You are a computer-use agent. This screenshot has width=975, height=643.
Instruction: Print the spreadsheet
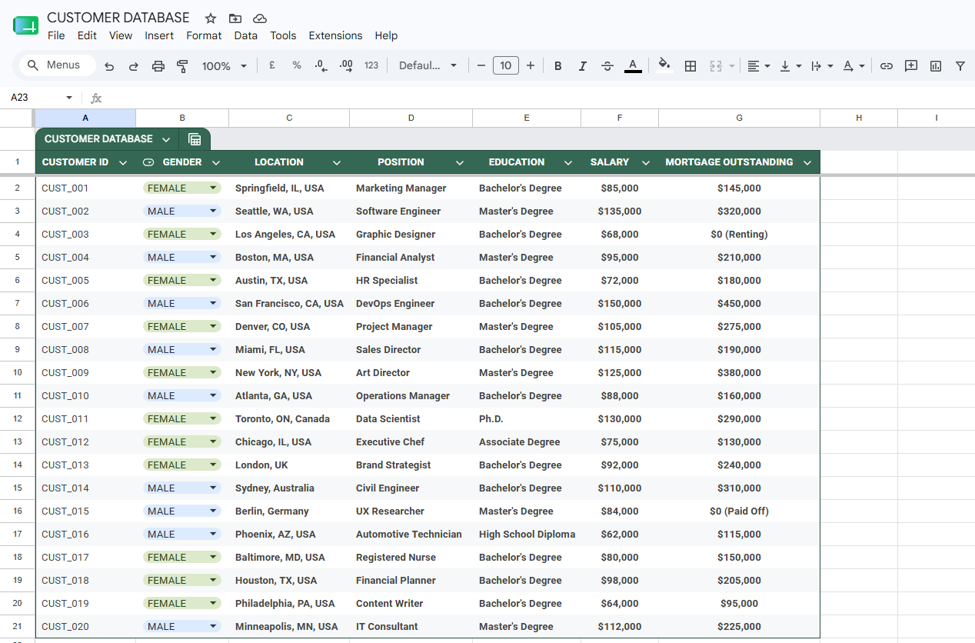(x=158, y=66)
